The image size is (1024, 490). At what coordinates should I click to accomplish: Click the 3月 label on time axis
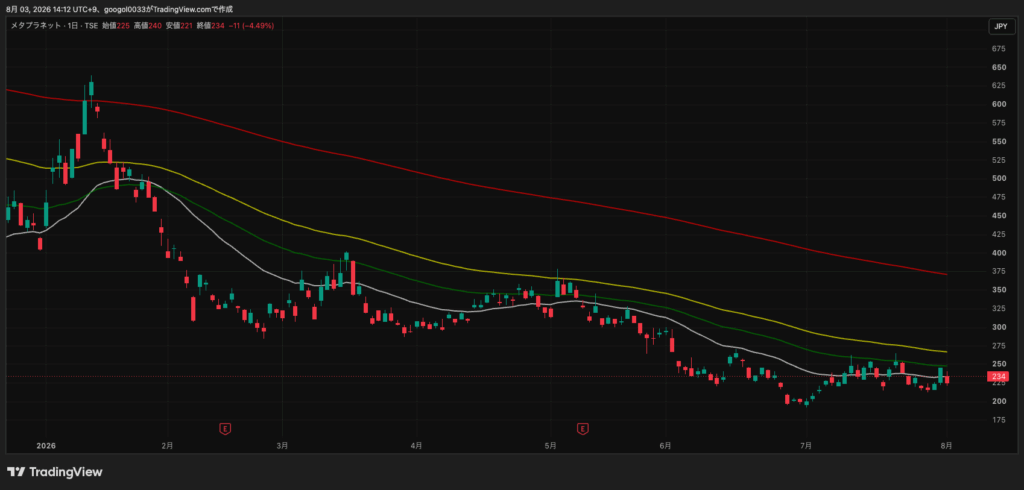coord(283,446)
